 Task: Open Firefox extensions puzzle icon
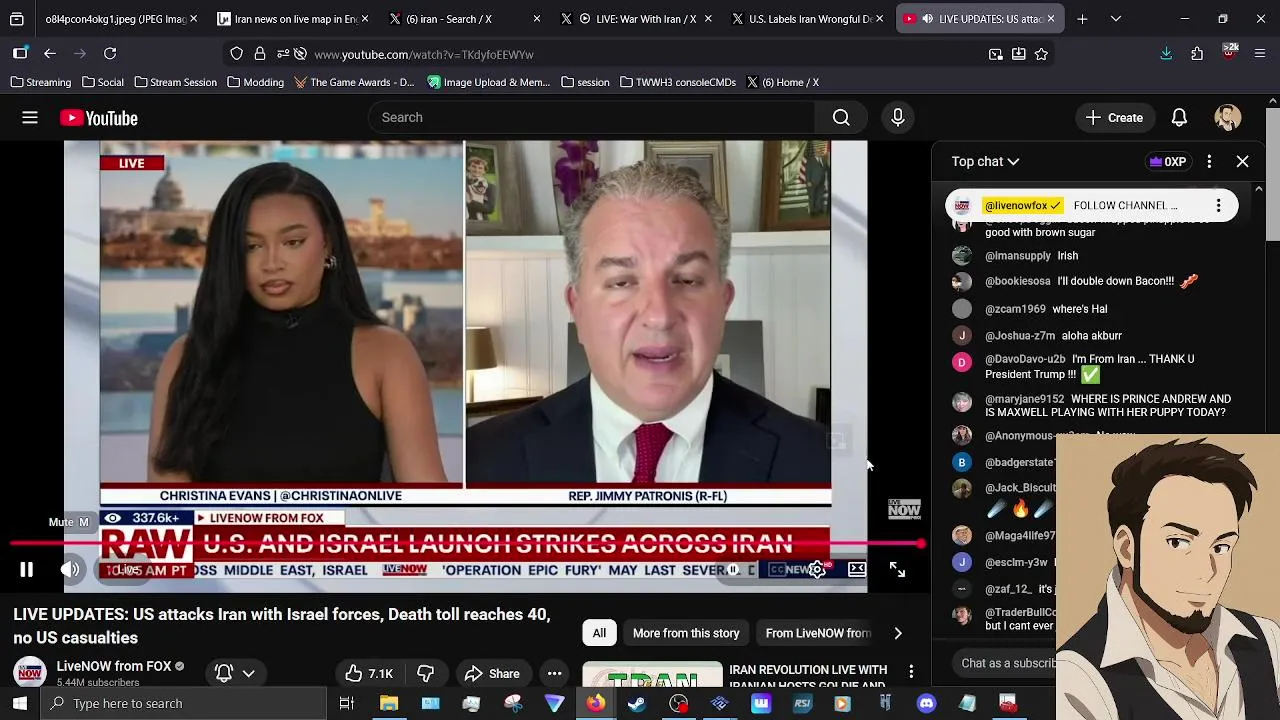click(1197, 54)
